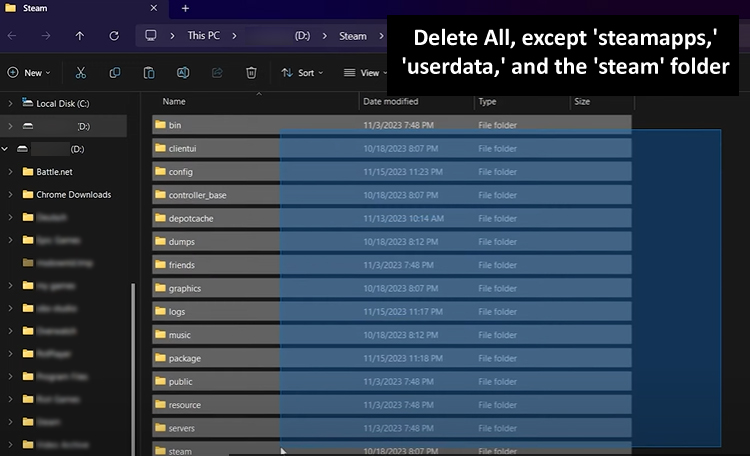This screenshot has width=750, height=456.
Task: Select the resource folder
Action: (x=392, y=405)
